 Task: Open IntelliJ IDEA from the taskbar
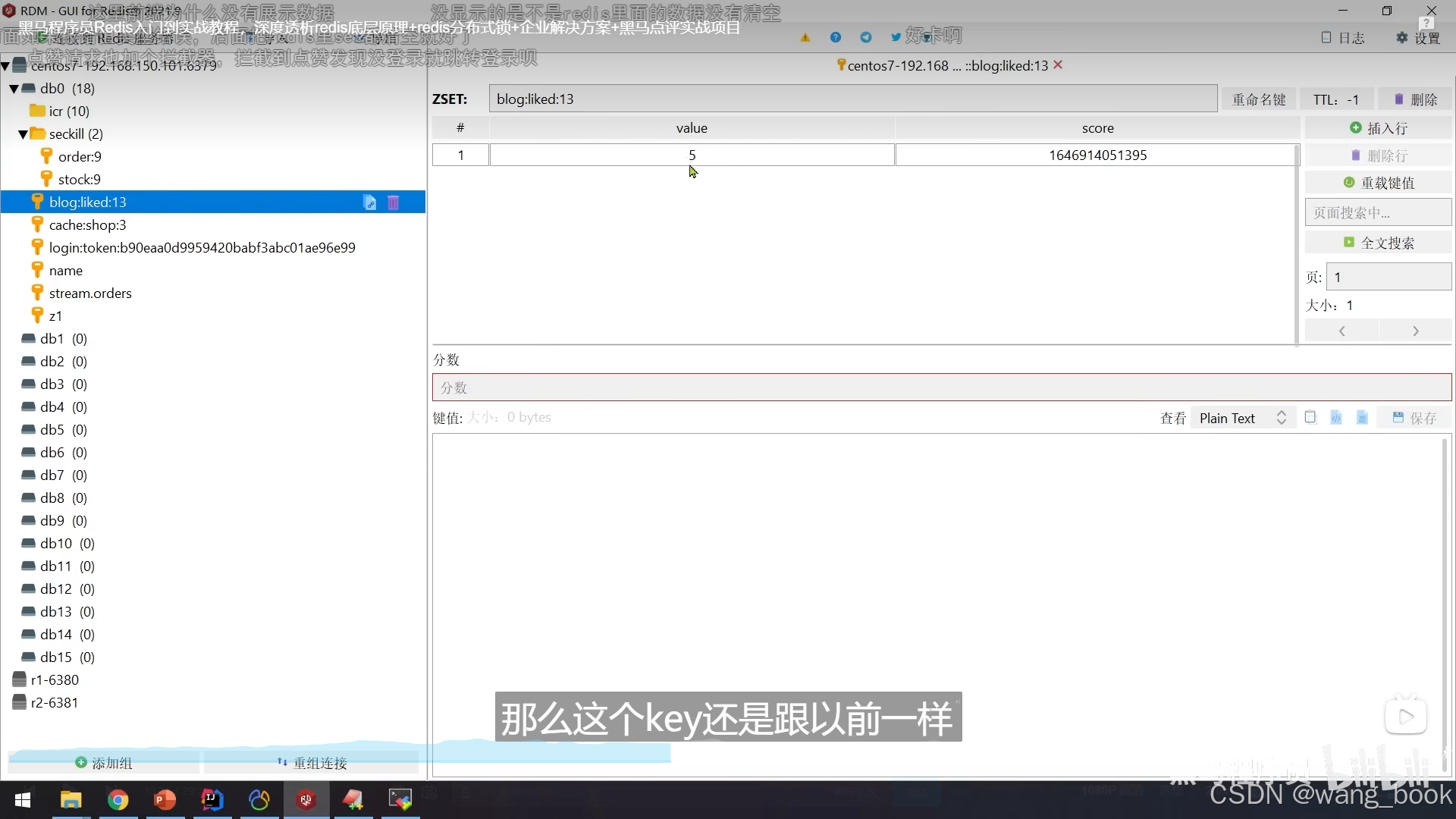[212, 800]
